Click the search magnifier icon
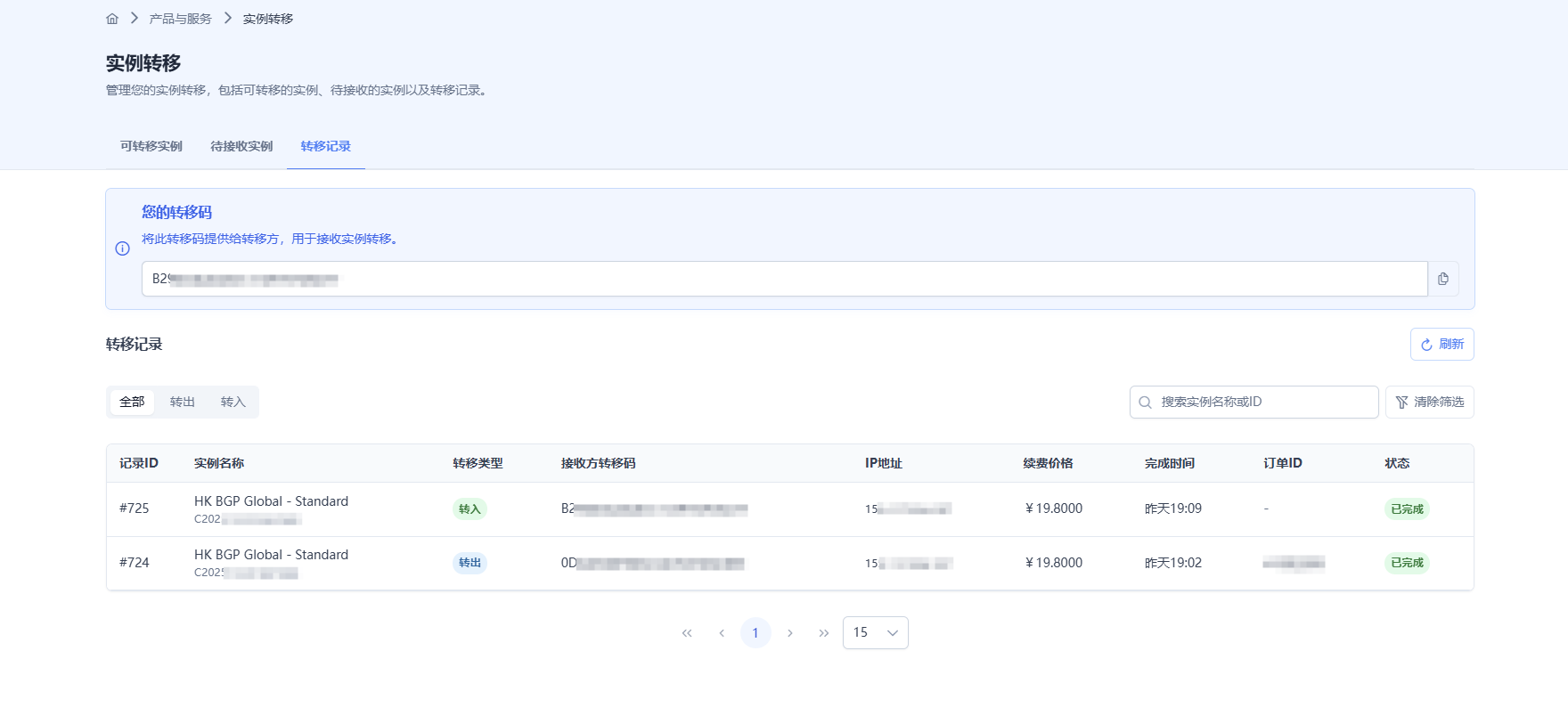The image size is (1568, 716). (x=1146, y=403)
